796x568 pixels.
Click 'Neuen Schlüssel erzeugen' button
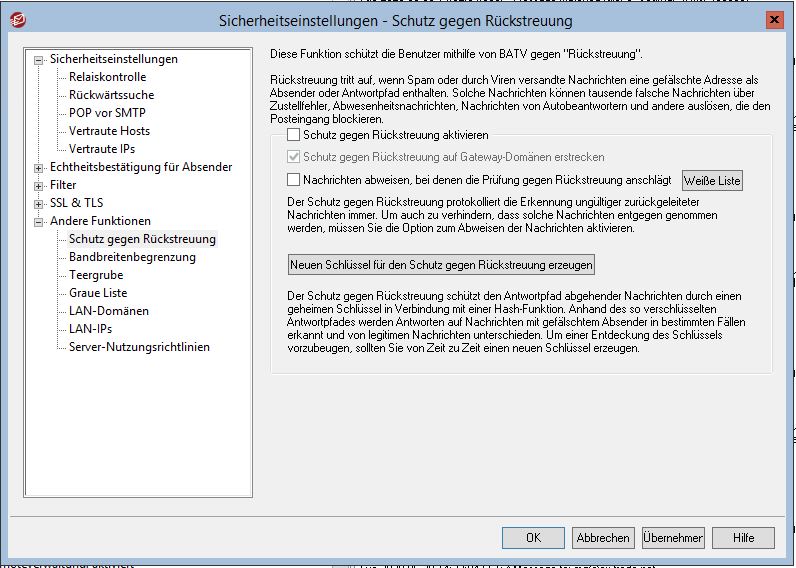pyautogui.click(x=441, y=265)
